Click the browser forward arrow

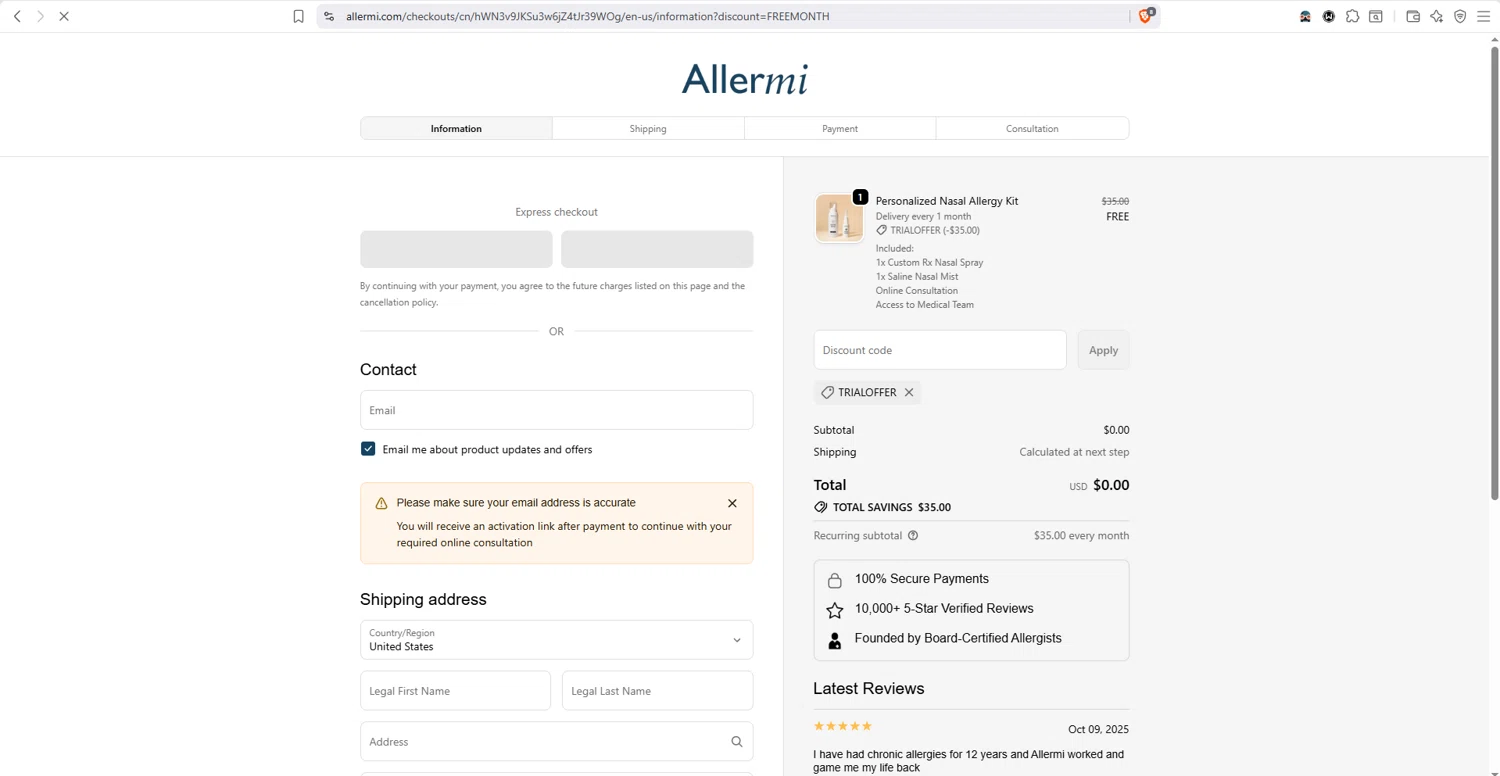pyautogui.click(x=41, y=16)
